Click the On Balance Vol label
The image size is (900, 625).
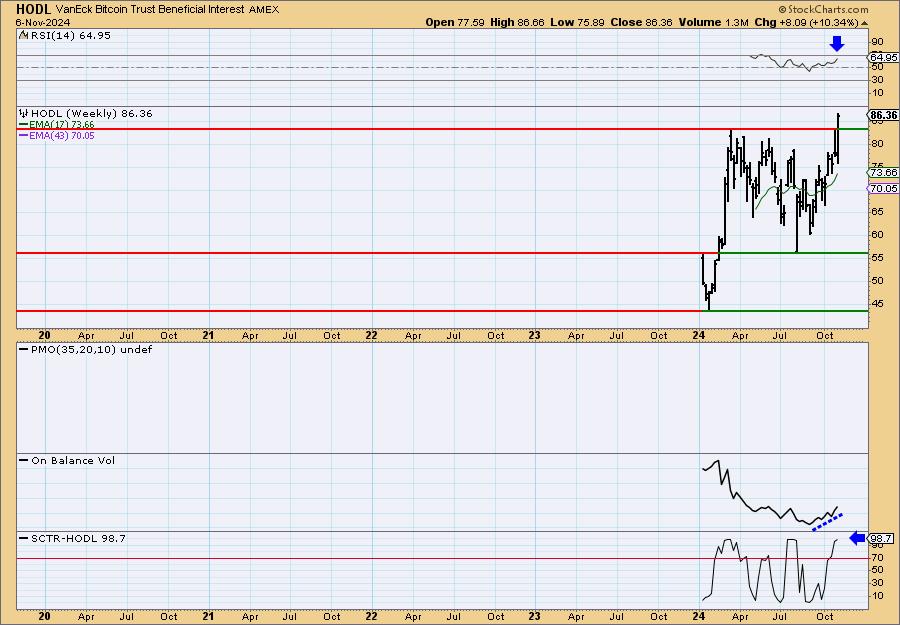[73, 460]
